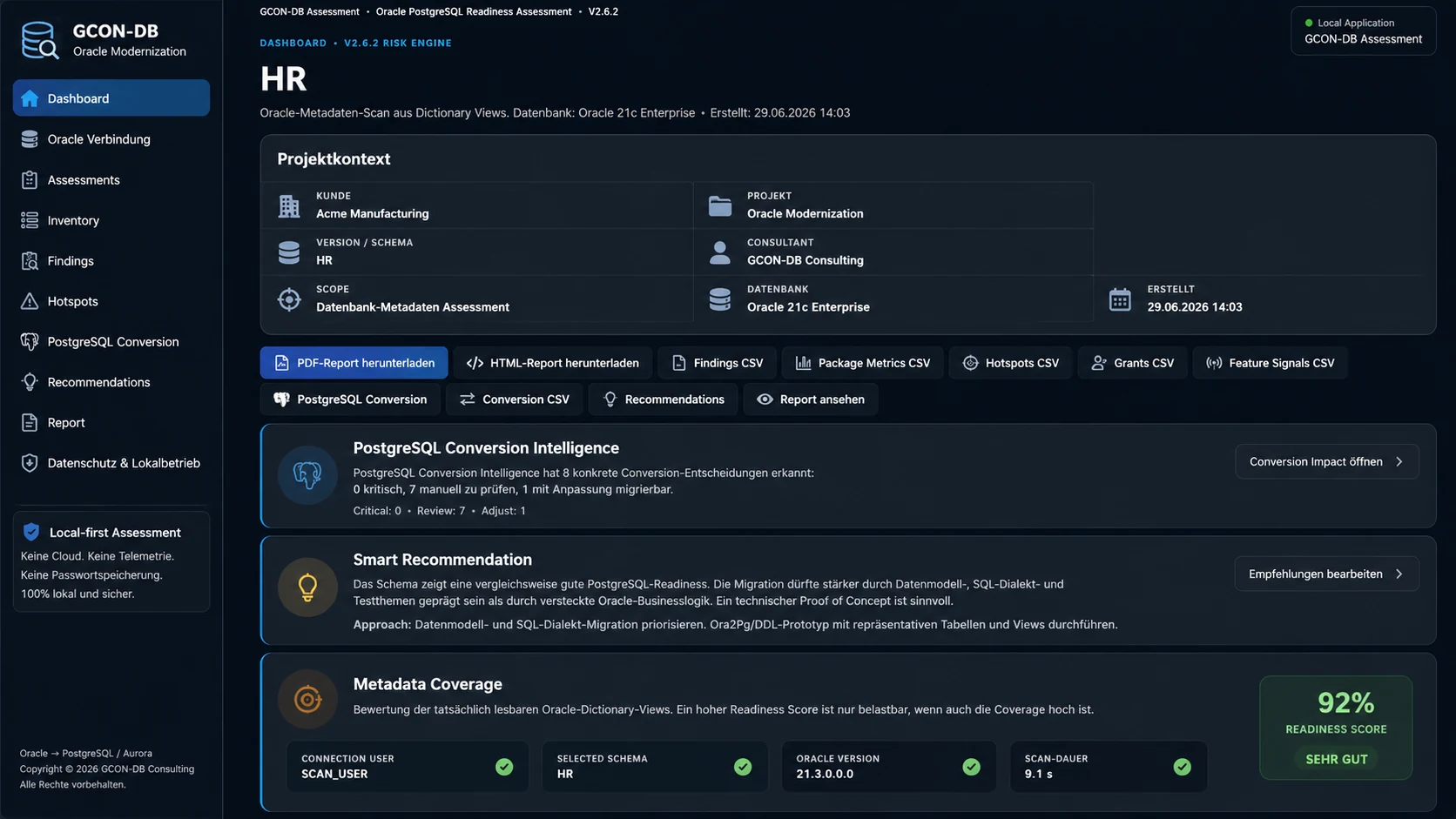
Task: Click the GCON-DB Assessment breadcrumb text
Action: click(x=310, y=11)
